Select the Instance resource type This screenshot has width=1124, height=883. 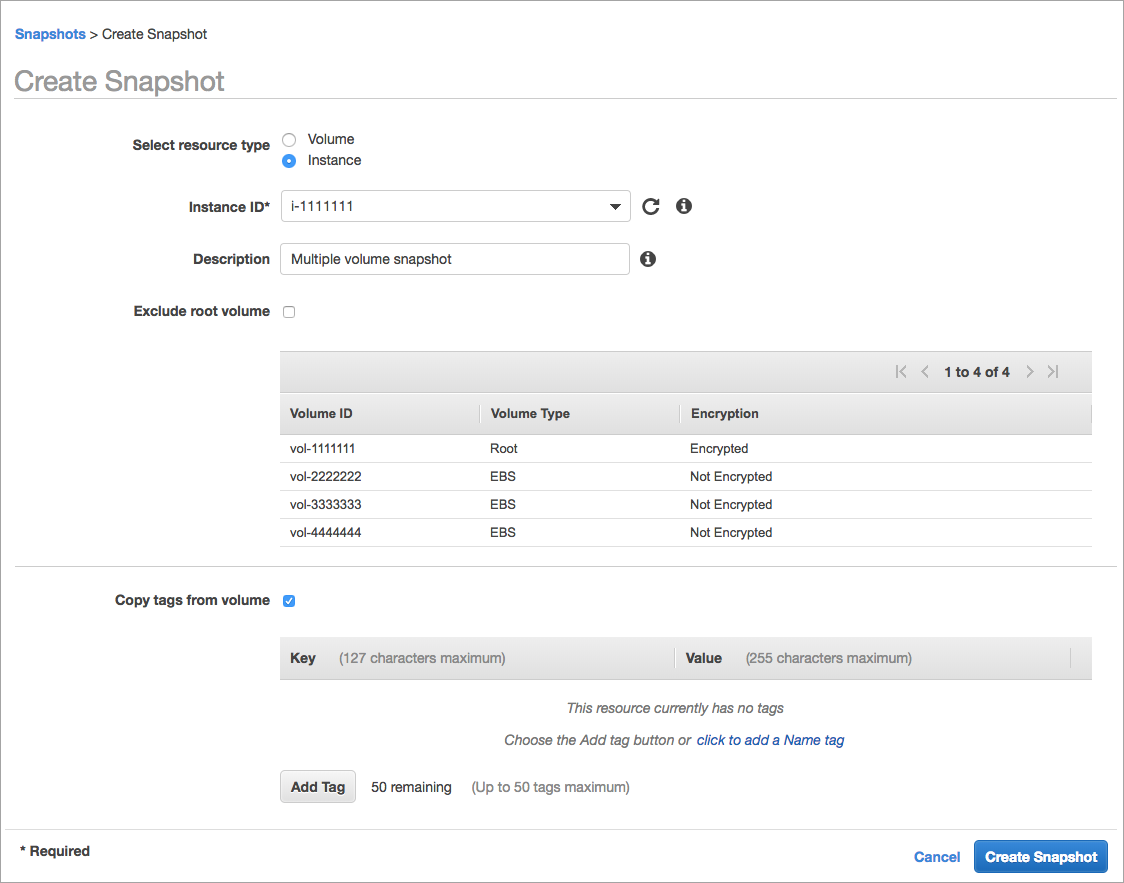(289, 160)
